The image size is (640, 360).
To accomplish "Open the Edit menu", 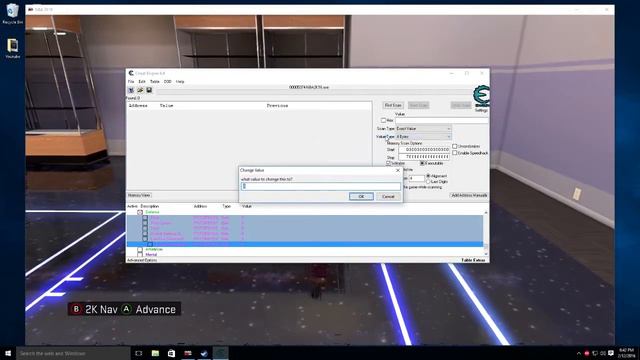I will click(142, 82).
